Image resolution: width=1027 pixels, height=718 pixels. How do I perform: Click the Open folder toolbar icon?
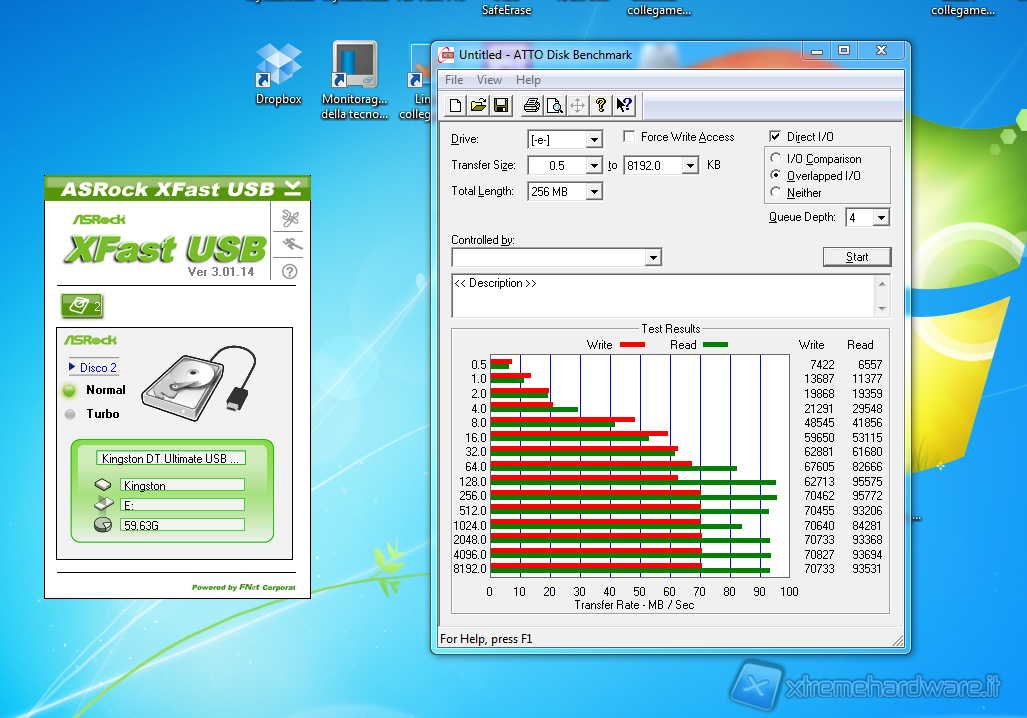tap(478, 105)
